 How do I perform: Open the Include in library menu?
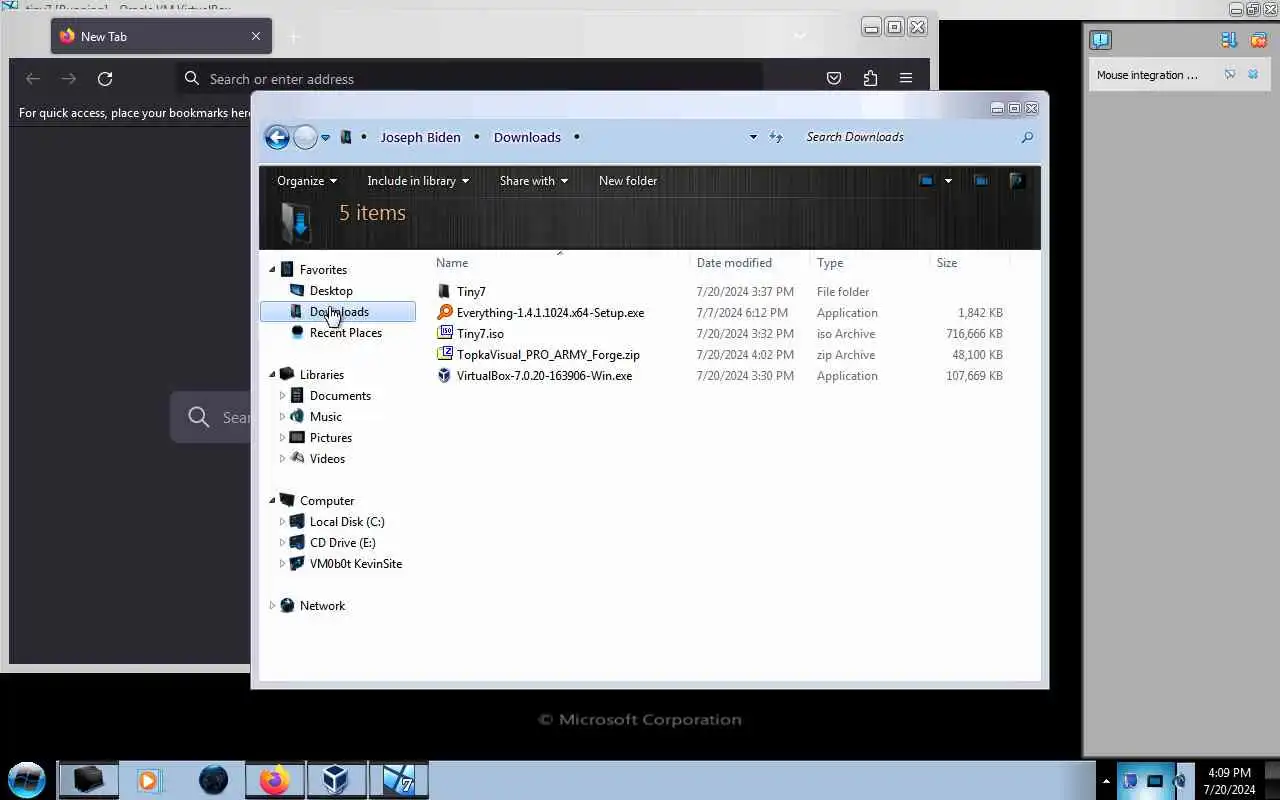(x=418, y=181)
